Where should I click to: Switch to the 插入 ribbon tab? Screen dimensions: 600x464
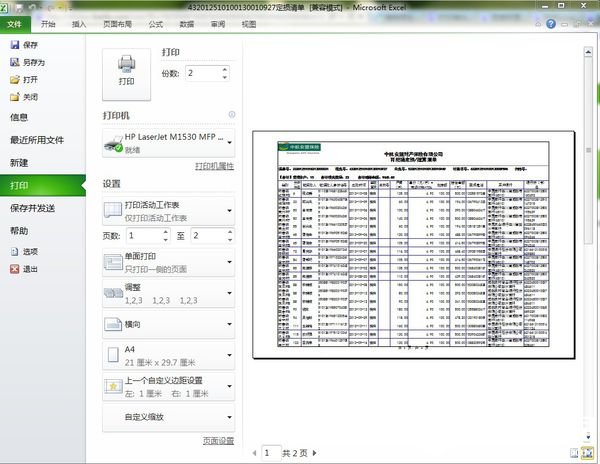(x=79, y=24)
